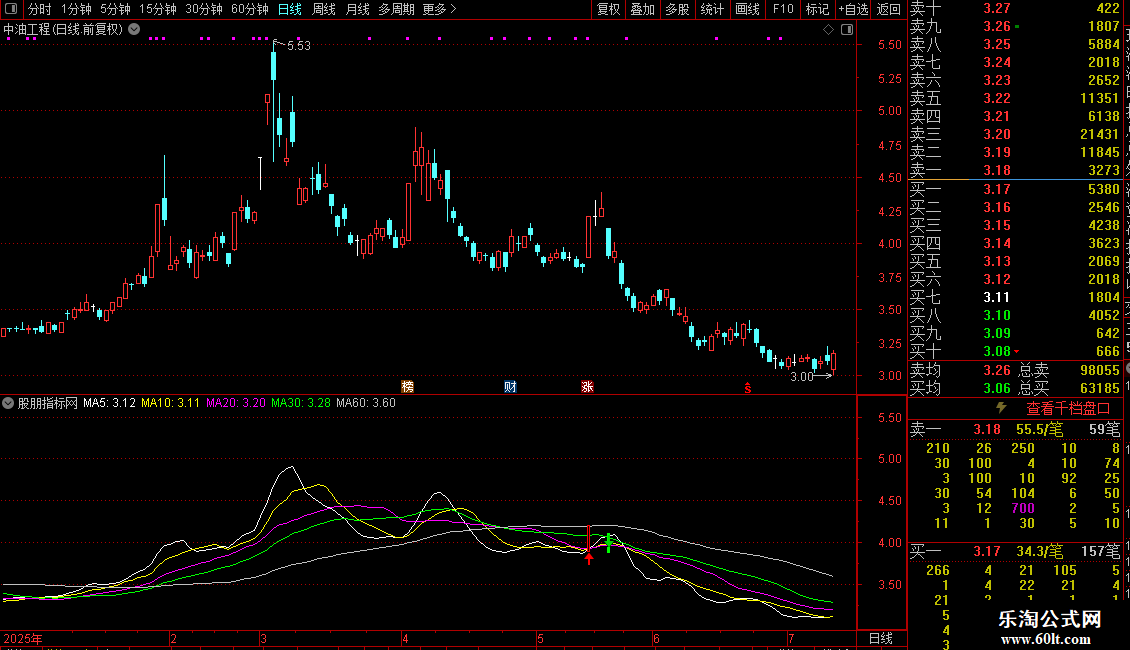The image size is (1130, 650).
Task: Click the 34.3/笔 average per trade value
Action: [x=1039, y=551]
